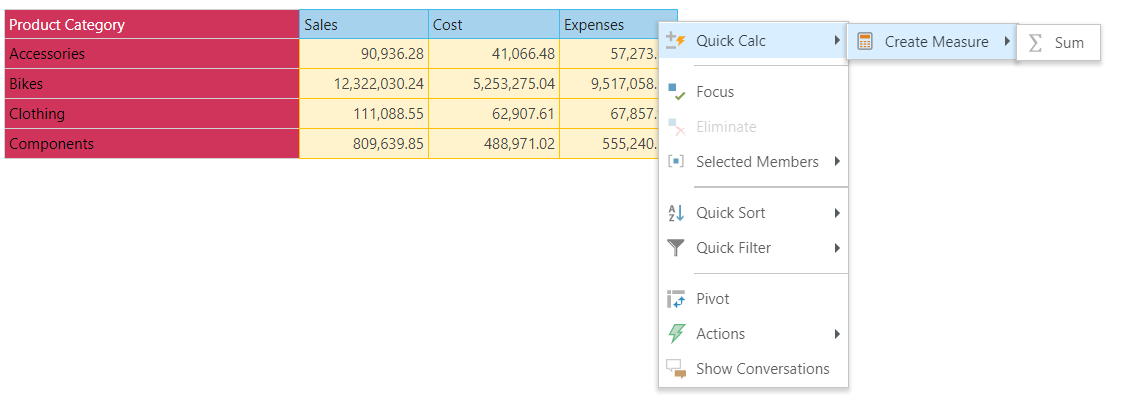Click the Product Category header cell
The width and height of the screenshot is (1146, 412).
(x=151, y=25)
